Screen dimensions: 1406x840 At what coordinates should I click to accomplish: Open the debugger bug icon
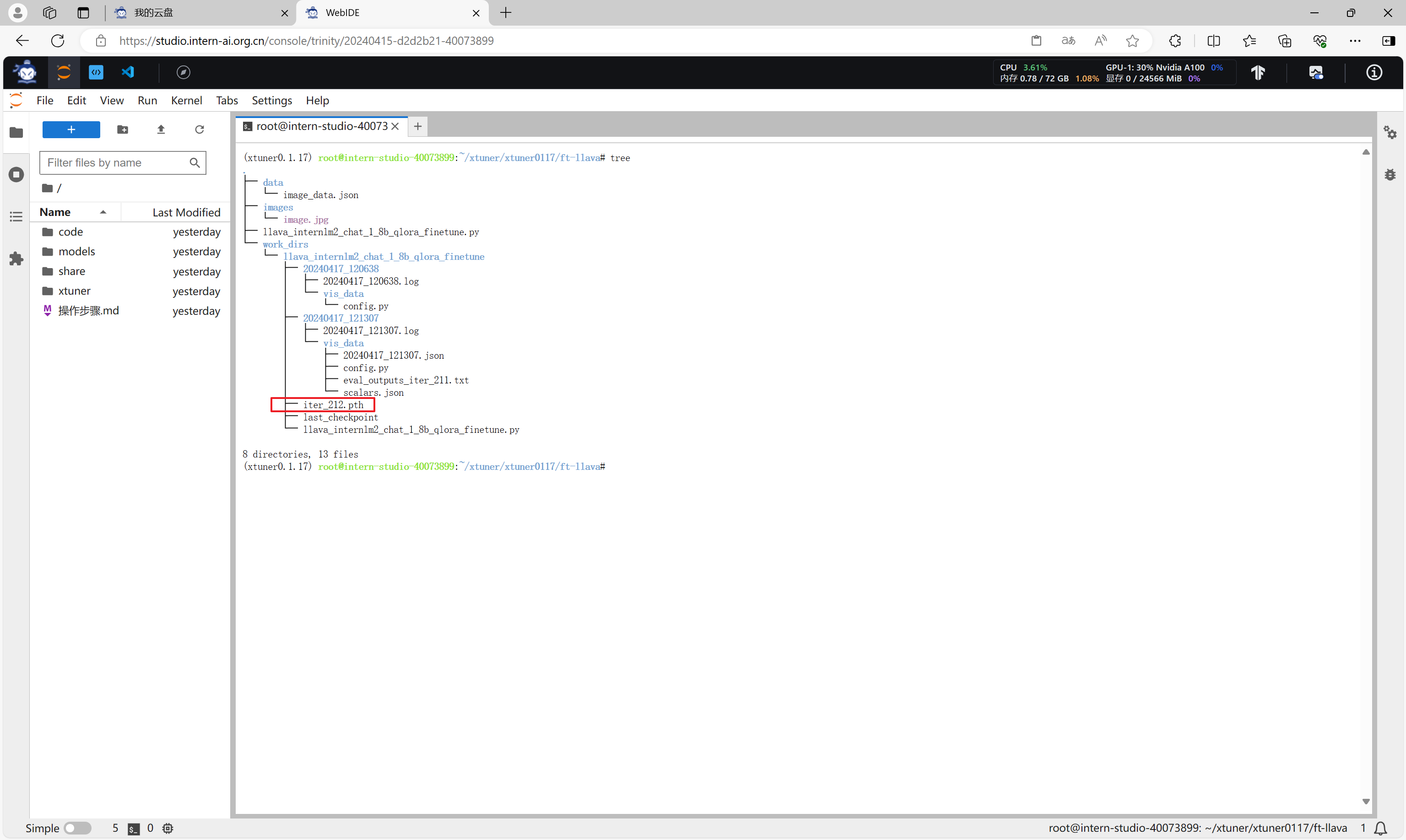[1390, 174]
